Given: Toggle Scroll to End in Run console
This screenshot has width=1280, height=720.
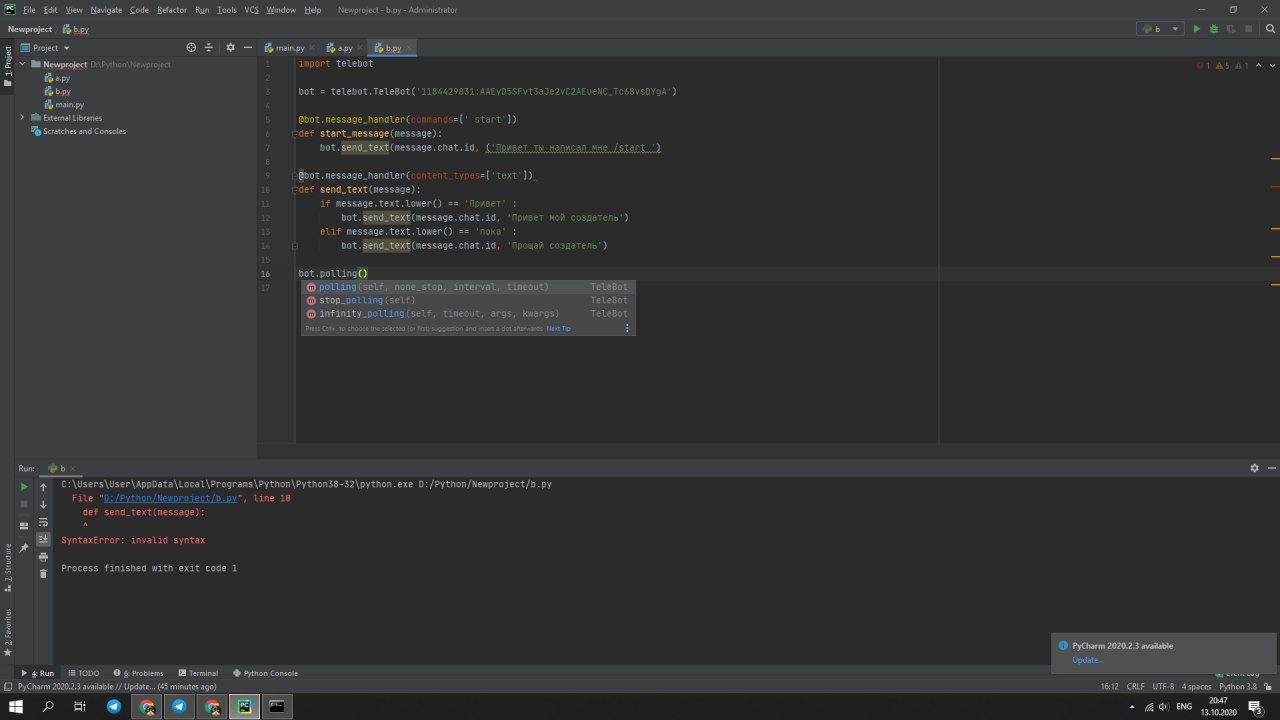Looking at the screenshot, I should coord(43,539).
